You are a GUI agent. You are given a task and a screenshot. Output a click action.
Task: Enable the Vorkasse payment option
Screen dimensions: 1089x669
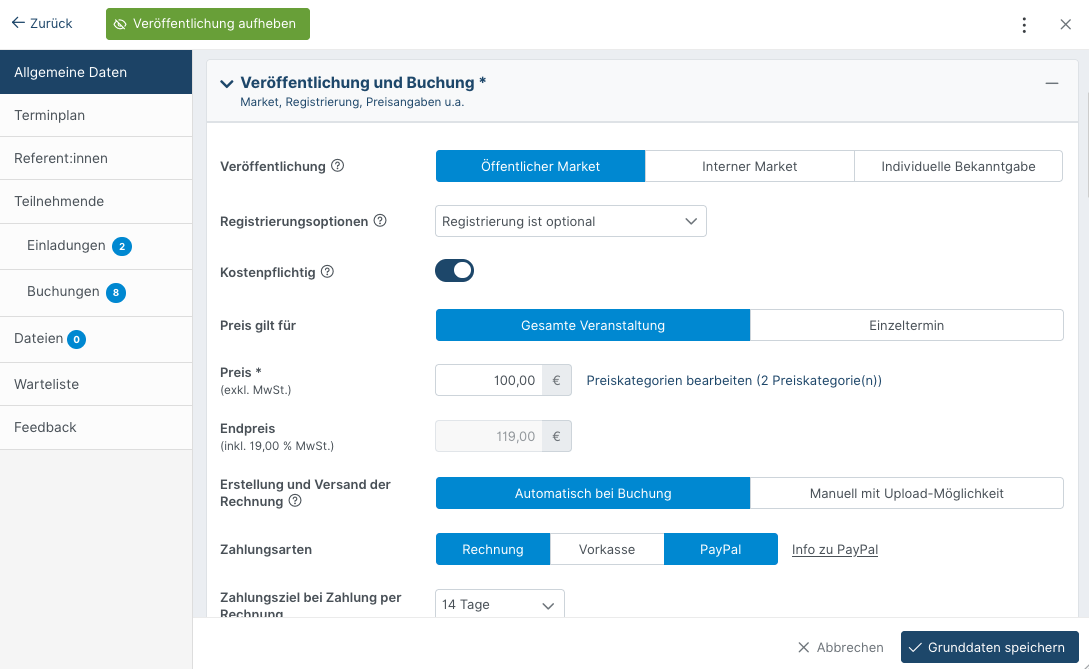click(x=607, y=549)
